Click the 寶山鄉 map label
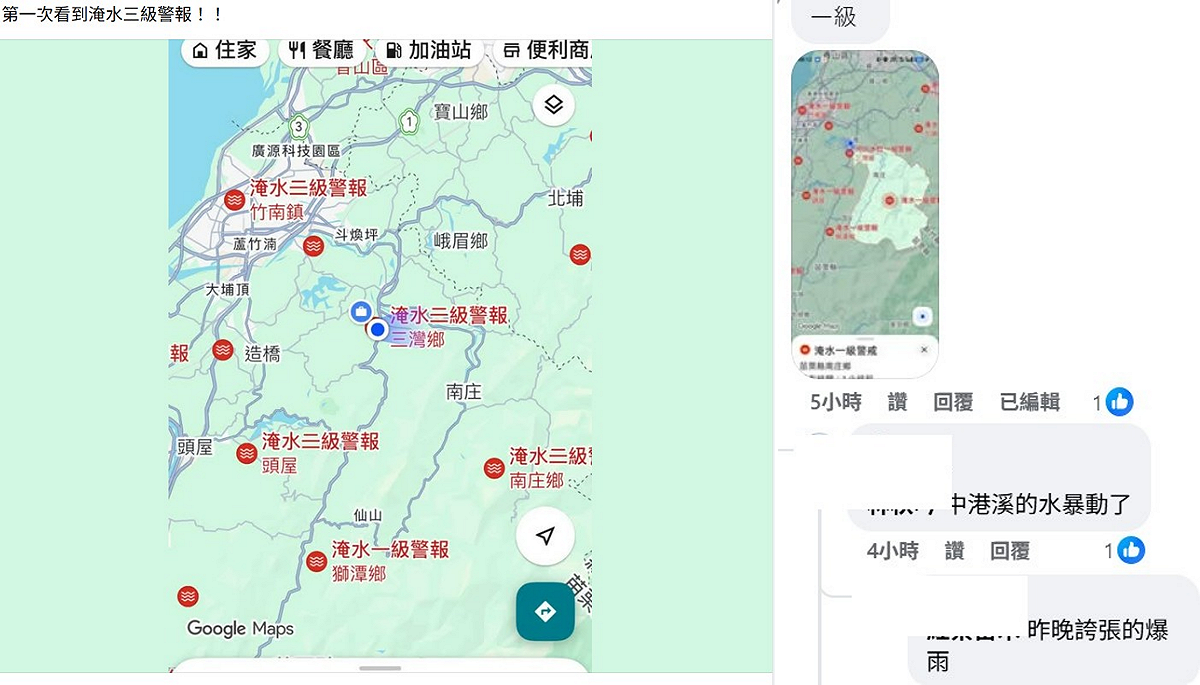The height and width of the screenshot is (685, 1200). tap(460, 112)
